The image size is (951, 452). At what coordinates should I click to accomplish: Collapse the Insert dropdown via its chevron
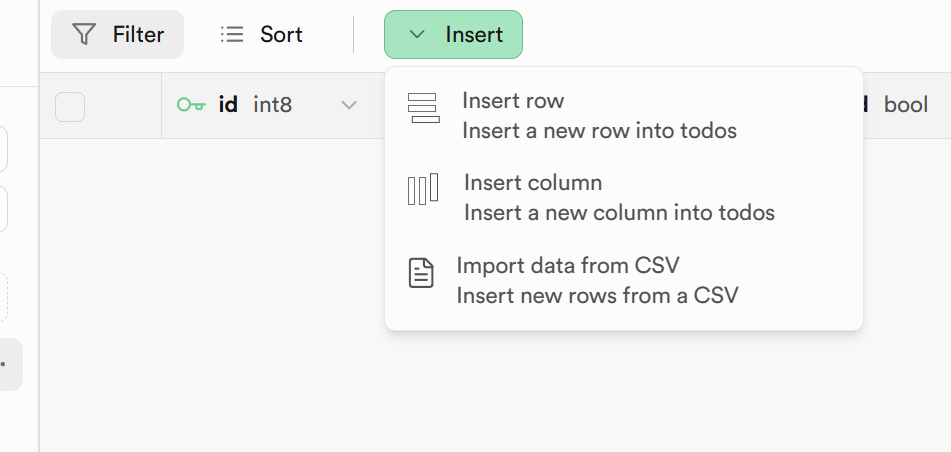pos(418,35)
